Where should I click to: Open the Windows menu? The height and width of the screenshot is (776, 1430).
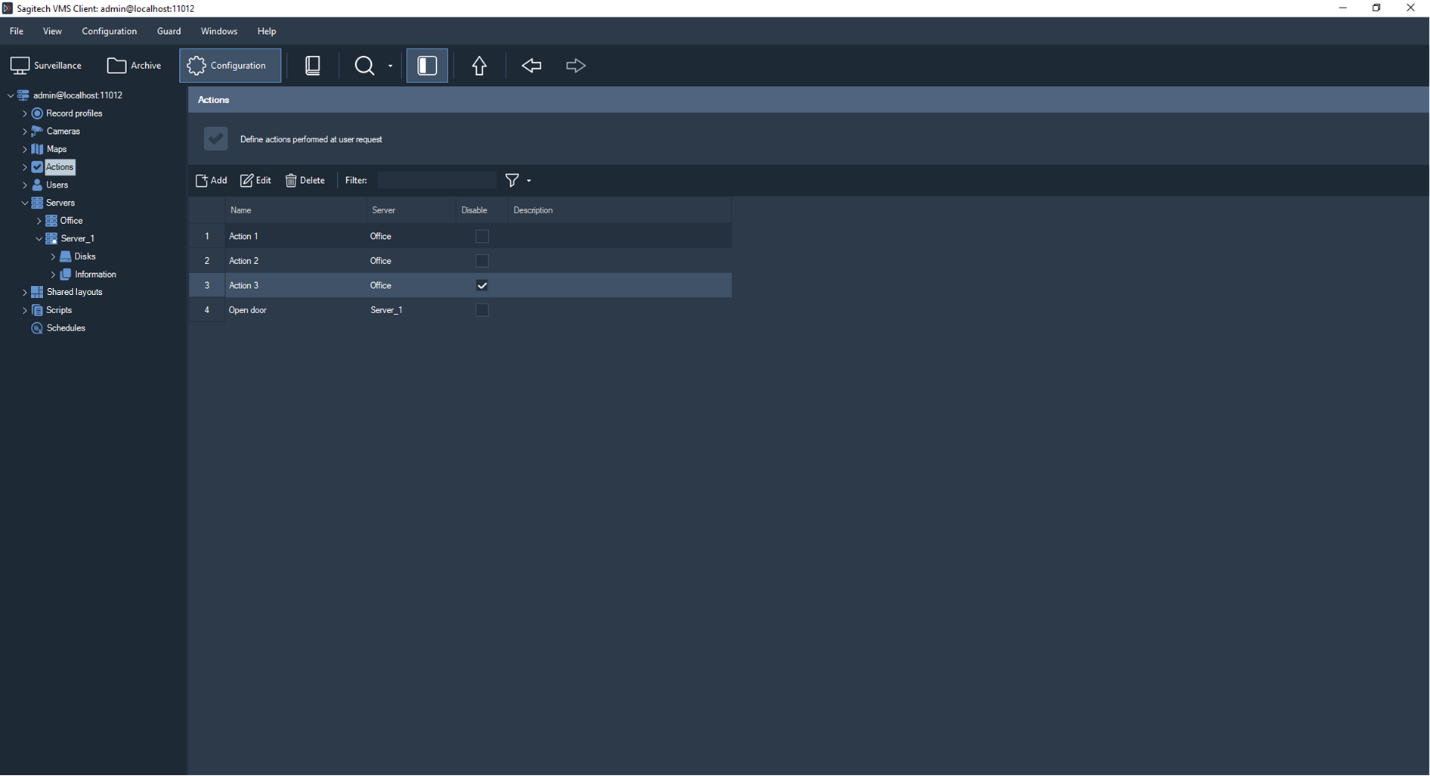pos(219,32)
